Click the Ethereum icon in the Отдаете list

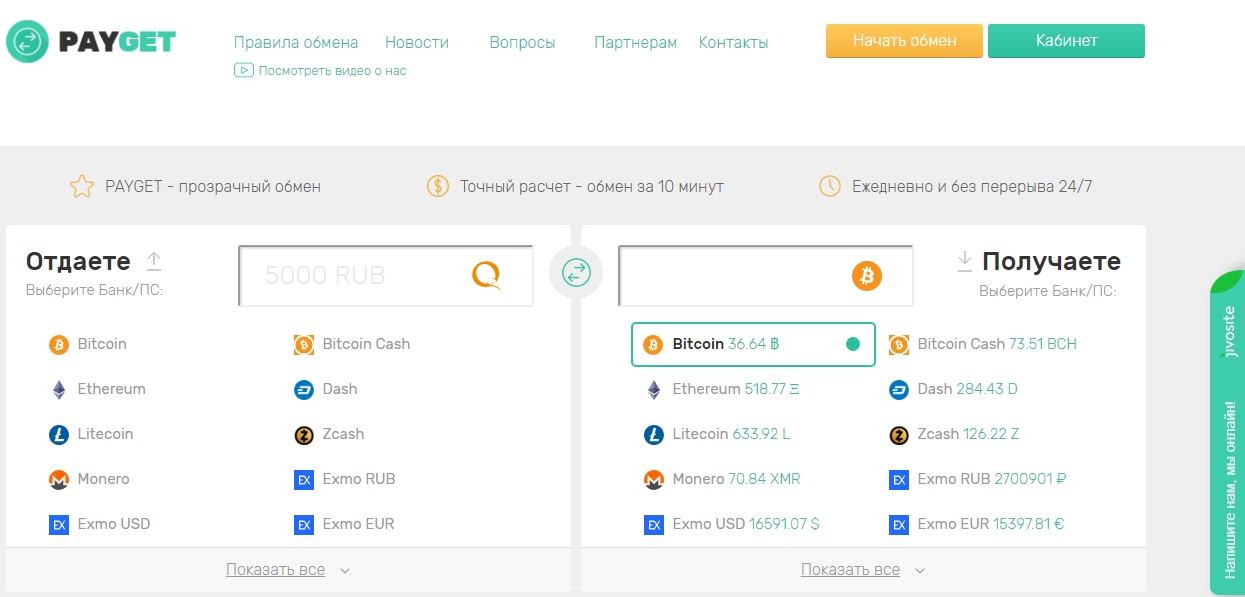point(59,389)
